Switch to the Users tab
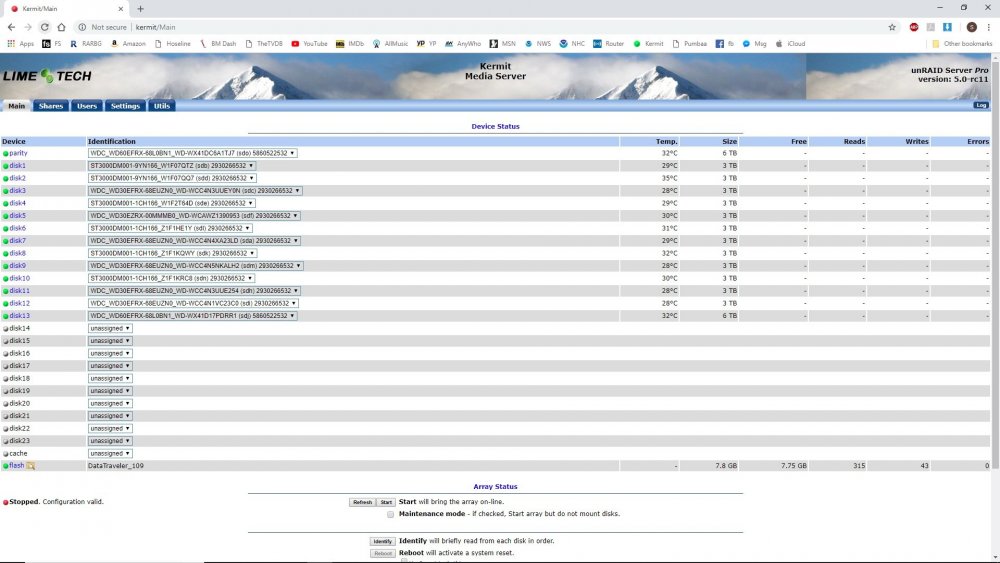 pos(87,106)
